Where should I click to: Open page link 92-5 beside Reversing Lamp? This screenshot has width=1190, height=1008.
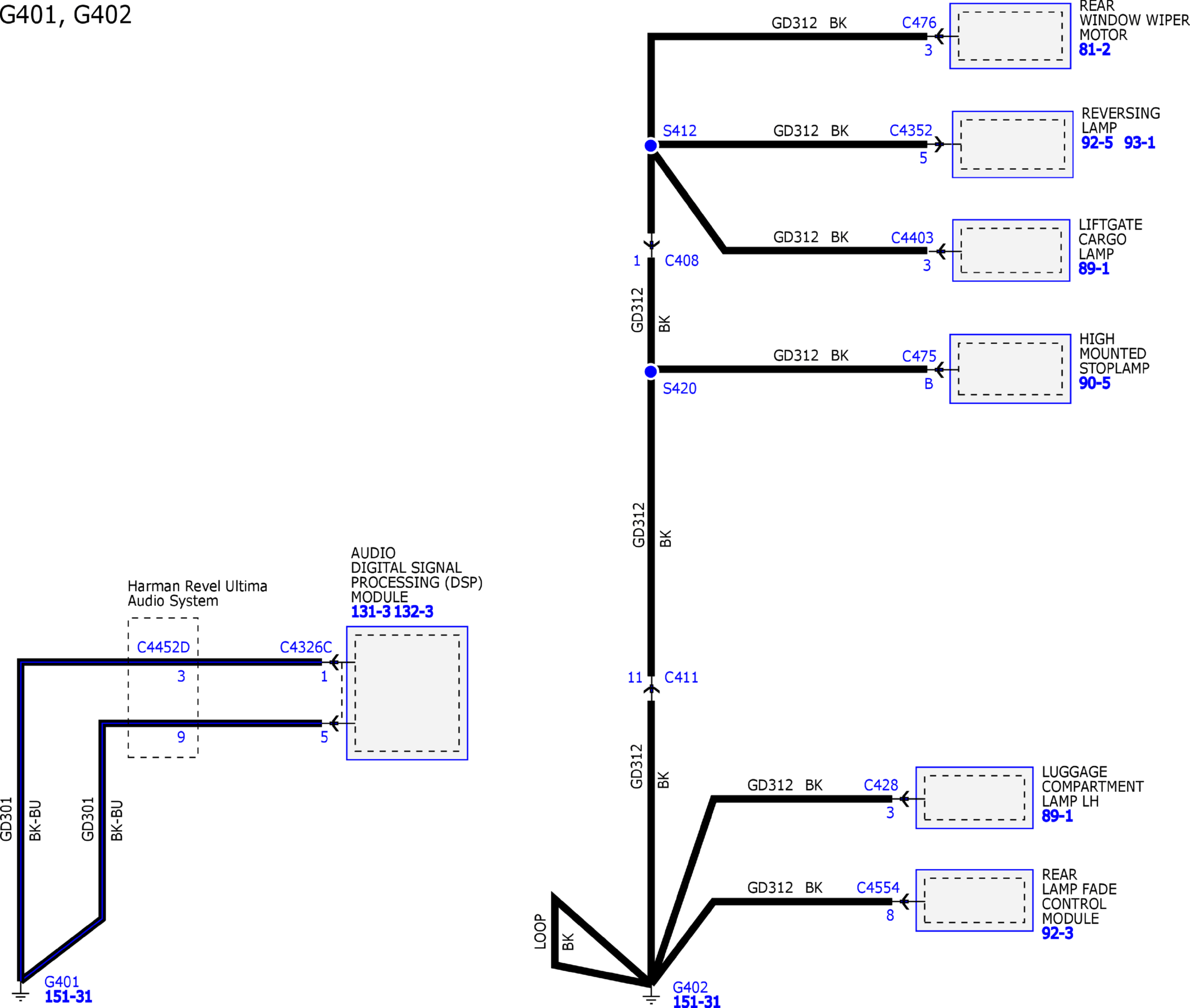coord(1097,142)
